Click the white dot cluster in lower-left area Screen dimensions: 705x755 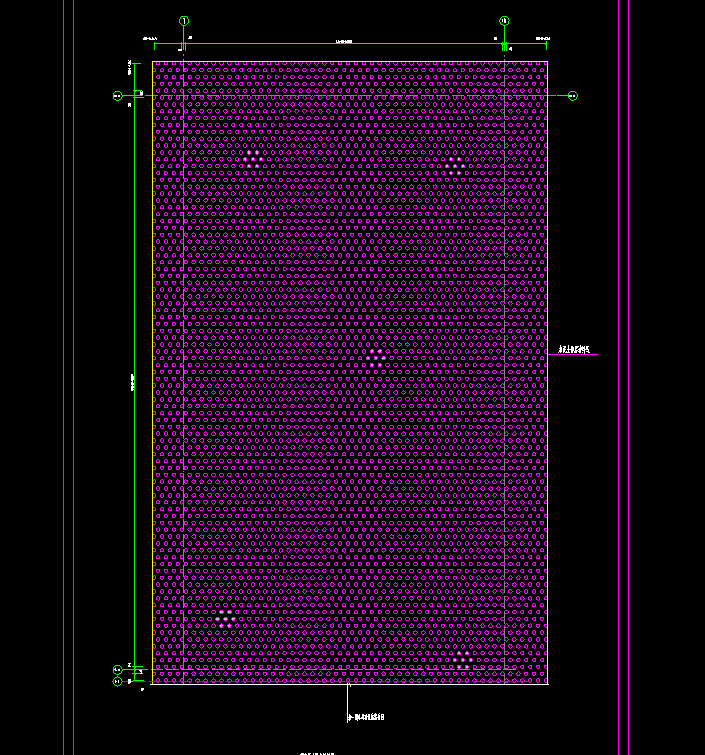(x=226, y=618)
